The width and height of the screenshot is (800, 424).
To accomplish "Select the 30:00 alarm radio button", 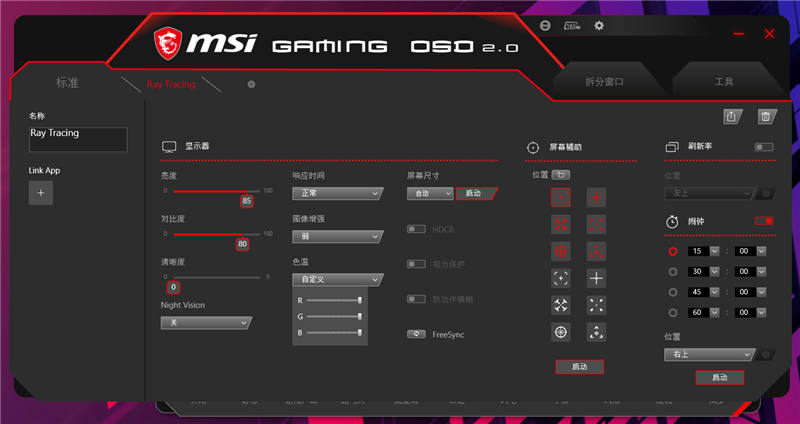I will [x=673, y=271].
